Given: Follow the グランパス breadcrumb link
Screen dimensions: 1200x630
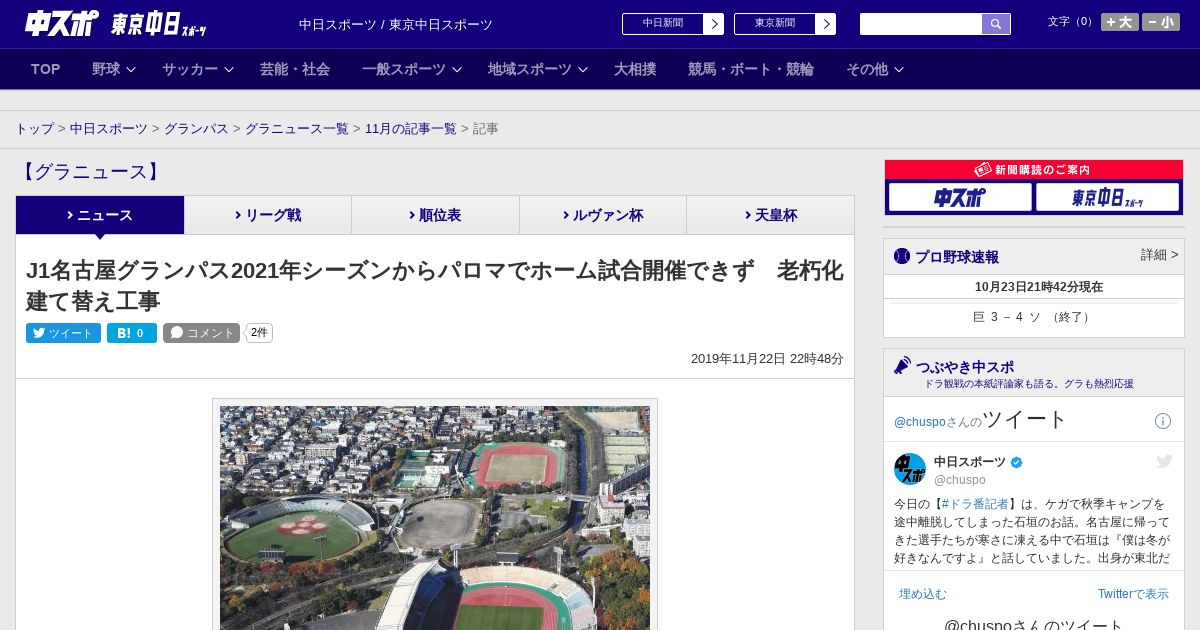Looking at the screenshot, I should pos(196,129).
